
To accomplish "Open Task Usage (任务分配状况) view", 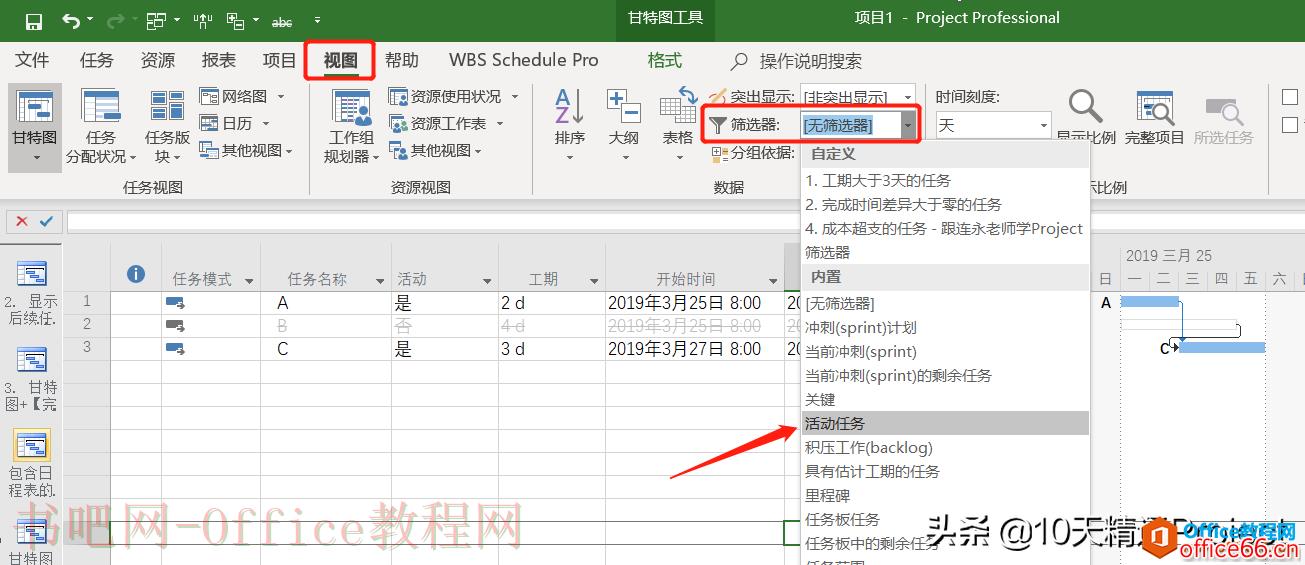I will [x=100, y=127].
